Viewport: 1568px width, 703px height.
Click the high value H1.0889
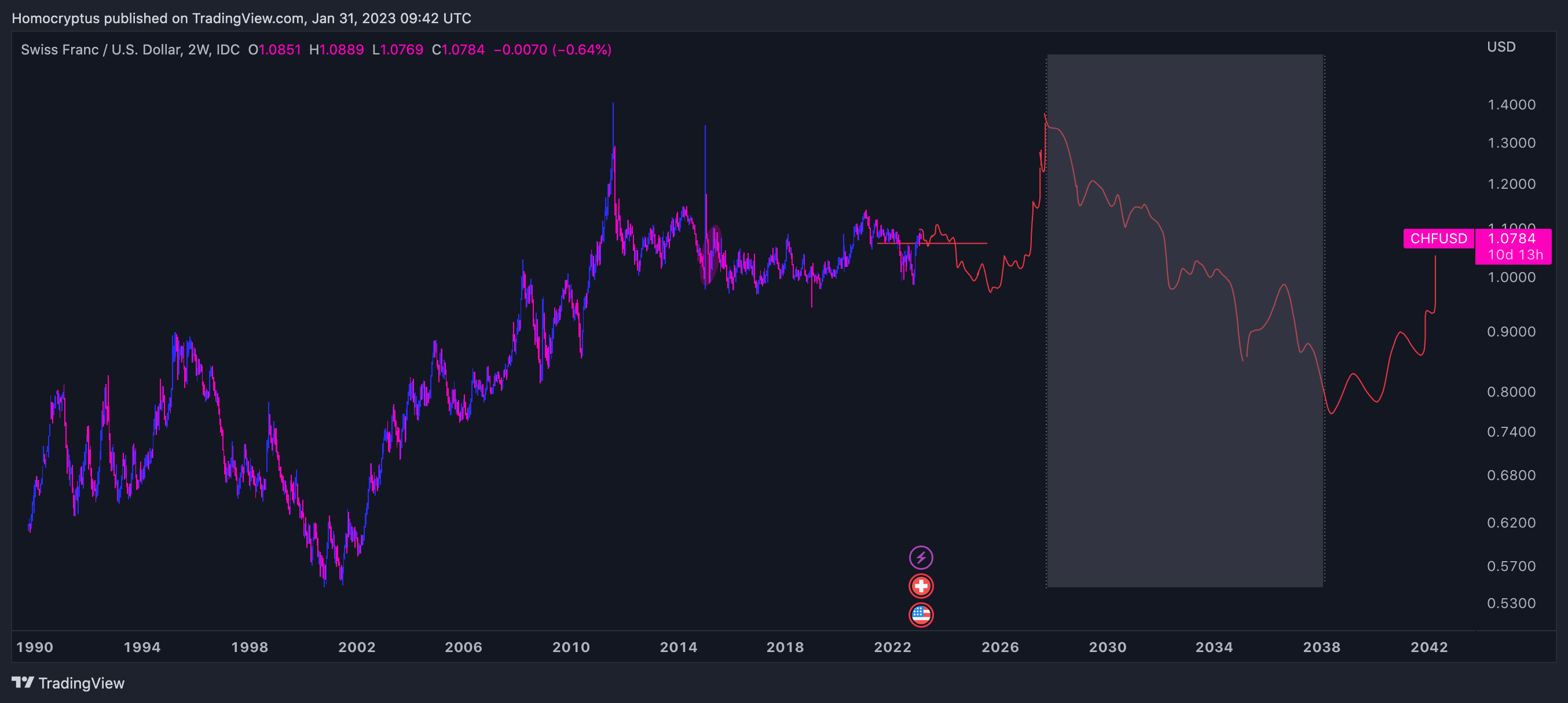pyautogui.click(x=336, y=49)
